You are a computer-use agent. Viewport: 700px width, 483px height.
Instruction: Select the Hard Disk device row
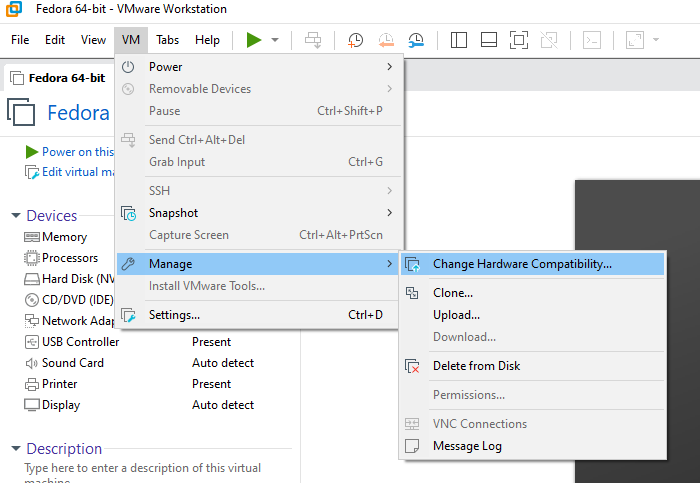[69, 279]
